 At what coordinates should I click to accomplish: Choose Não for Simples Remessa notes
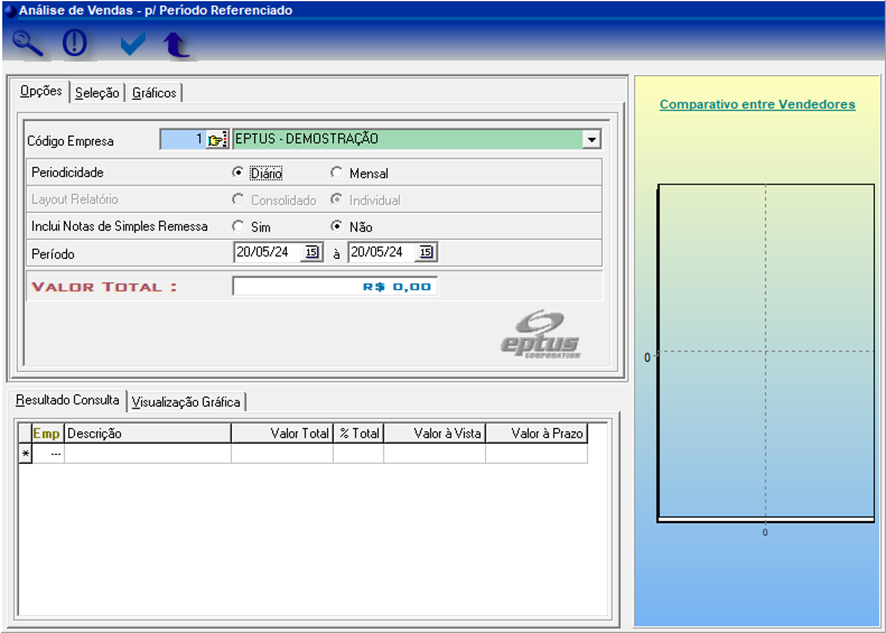coord(337,227)
